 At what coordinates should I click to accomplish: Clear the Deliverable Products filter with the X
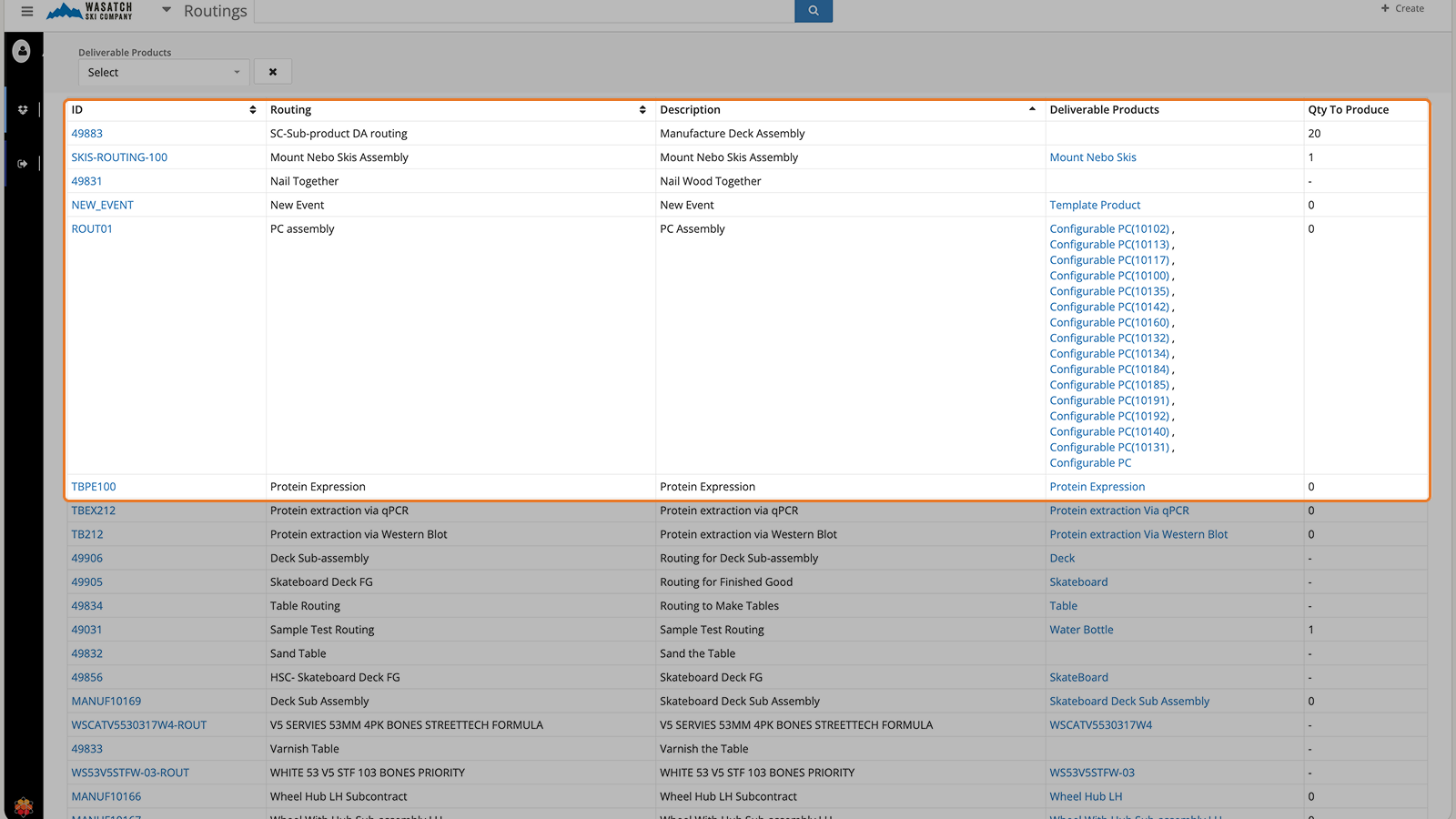tap(272, 71)
